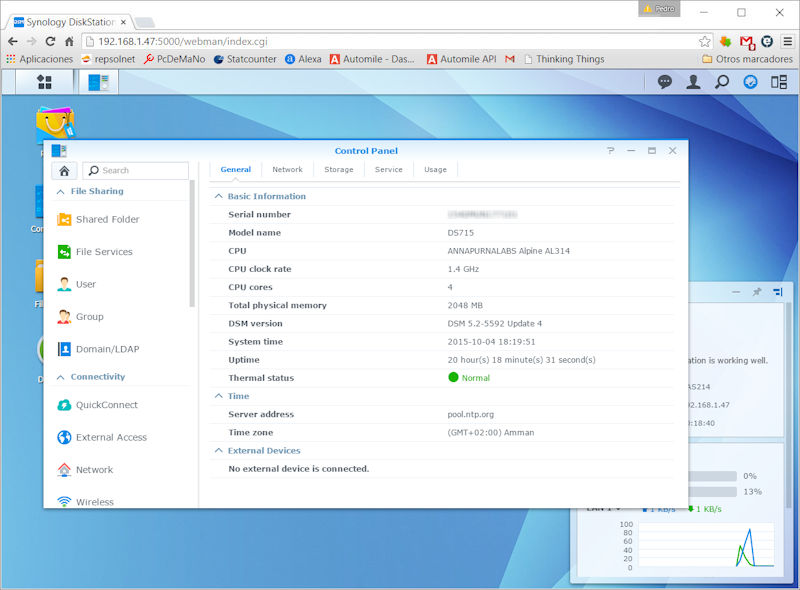Open the repsolnet bookmark
Screen dimensions: 800x590
coord(108,59)
